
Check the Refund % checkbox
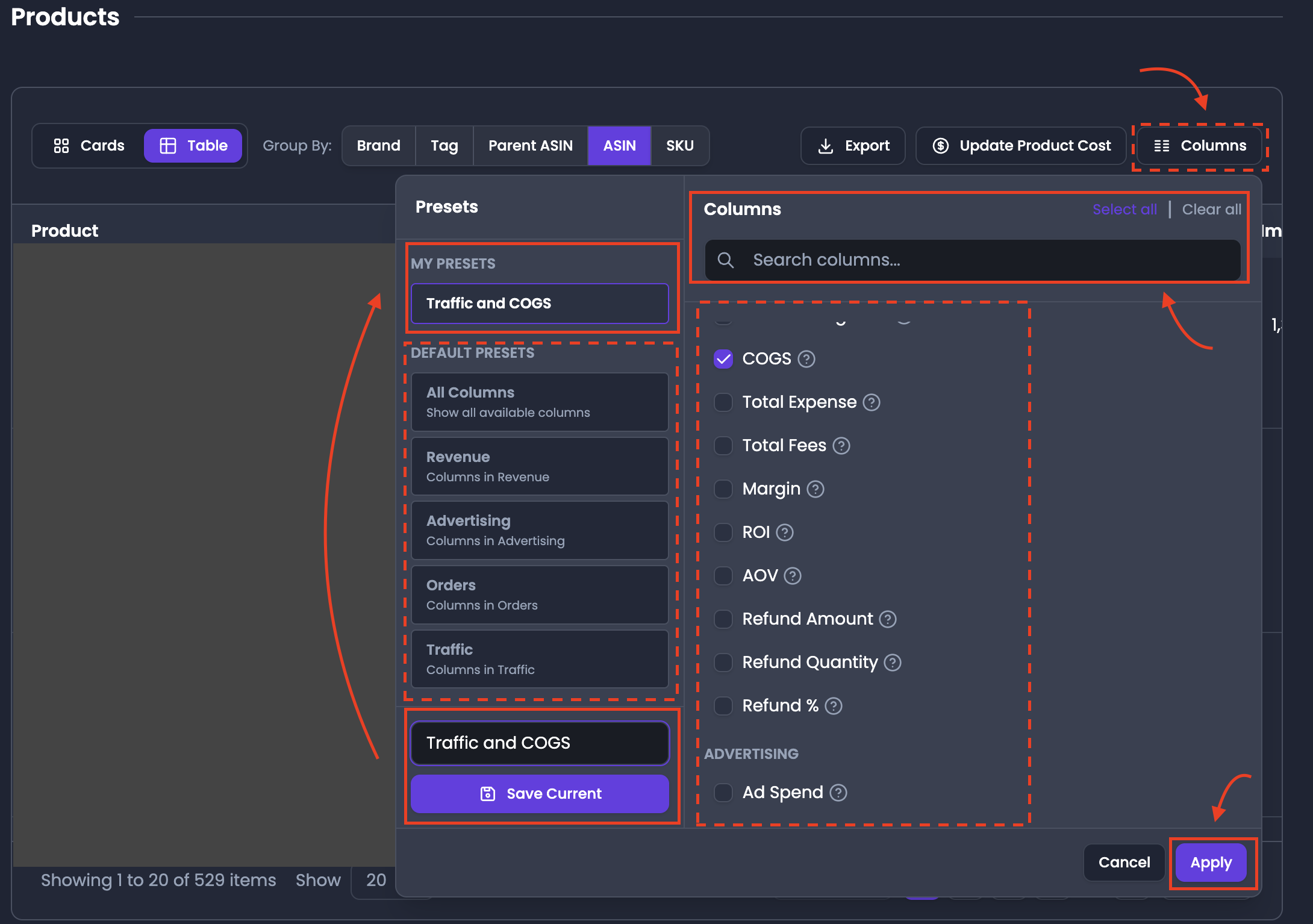[x=723, y=706]
